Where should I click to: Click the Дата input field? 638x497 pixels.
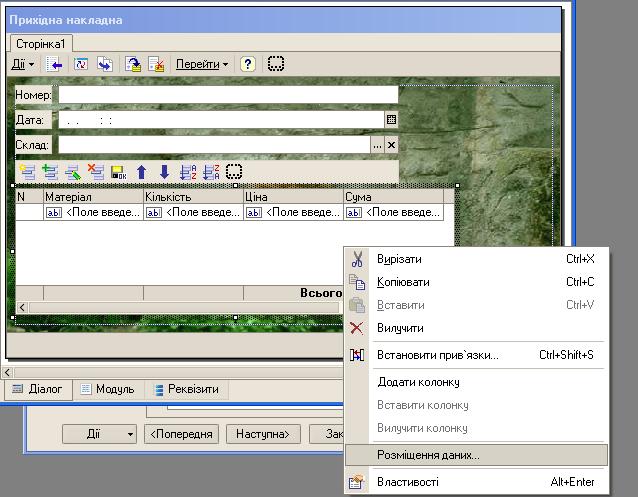coord(221,120)
